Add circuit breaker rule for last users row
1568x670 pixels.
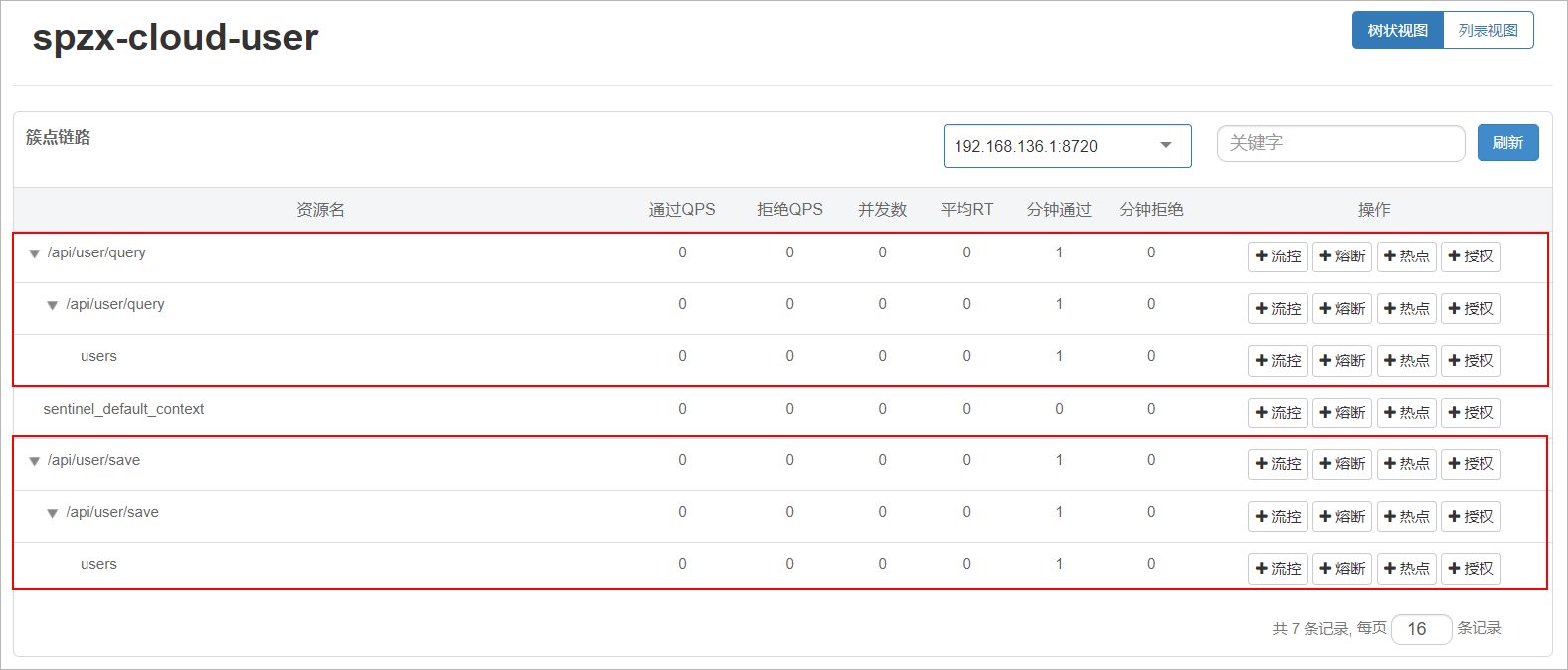1341,569
